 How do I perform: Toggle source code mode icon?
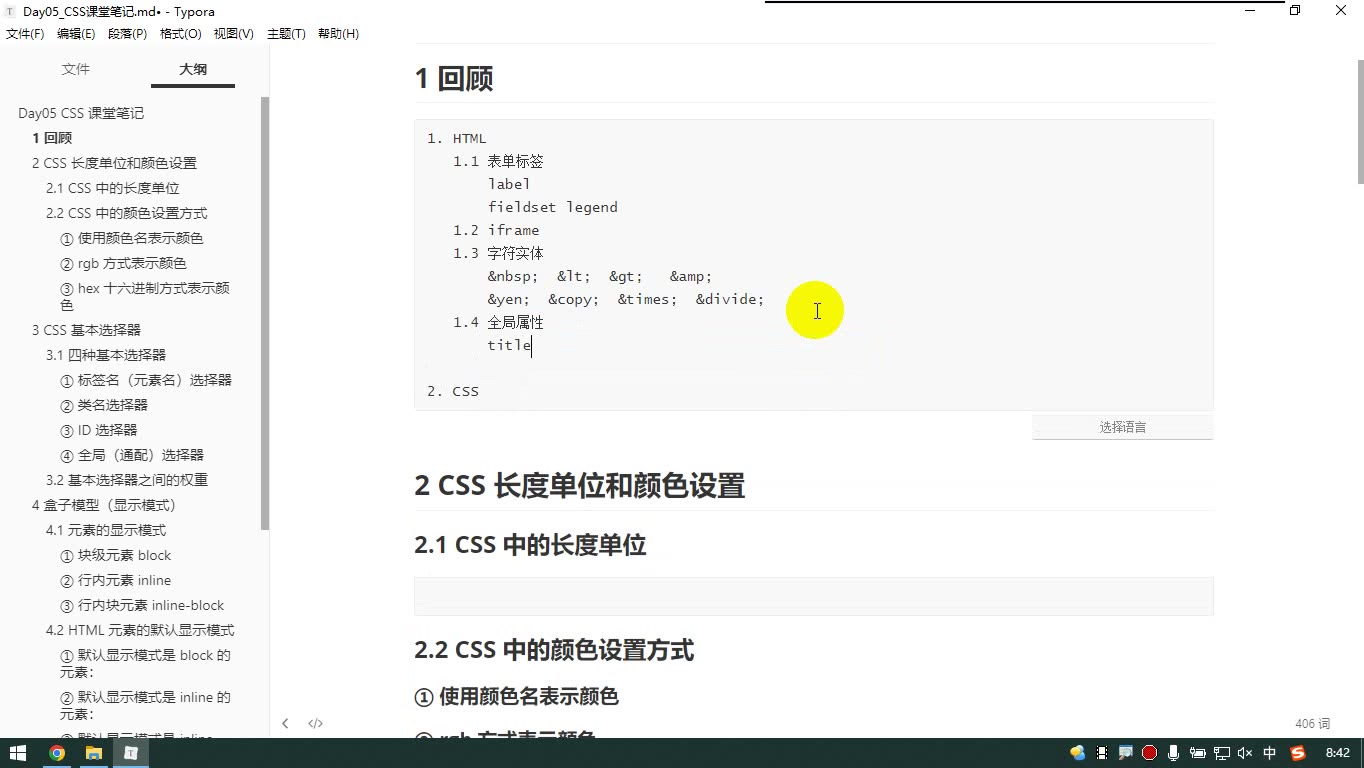pos(315,723)
